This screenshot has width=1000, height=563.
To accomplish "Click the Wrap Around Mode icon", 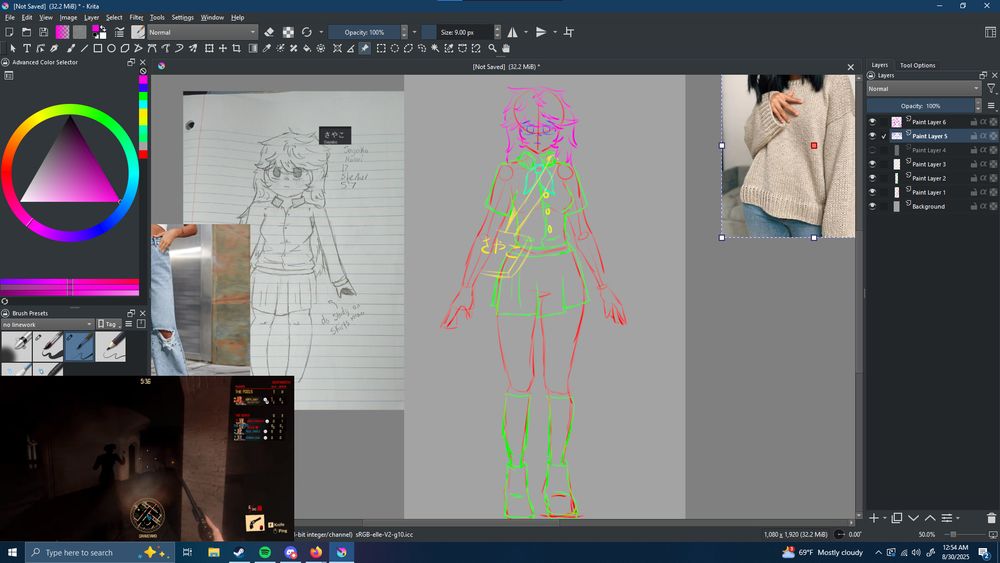I will pos(568,32).
